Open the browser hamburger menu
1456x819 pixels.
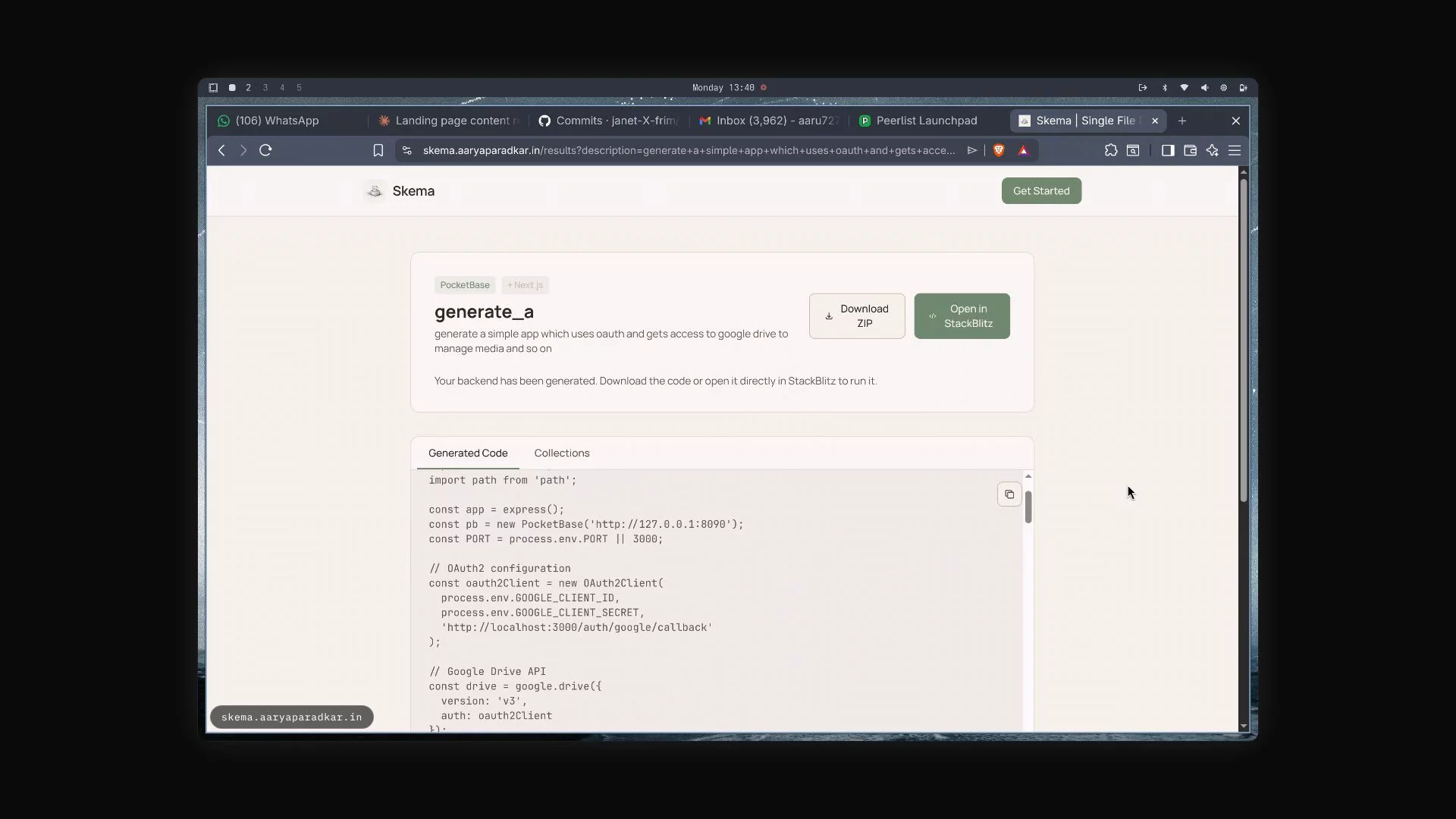(x=1235, y=150)
